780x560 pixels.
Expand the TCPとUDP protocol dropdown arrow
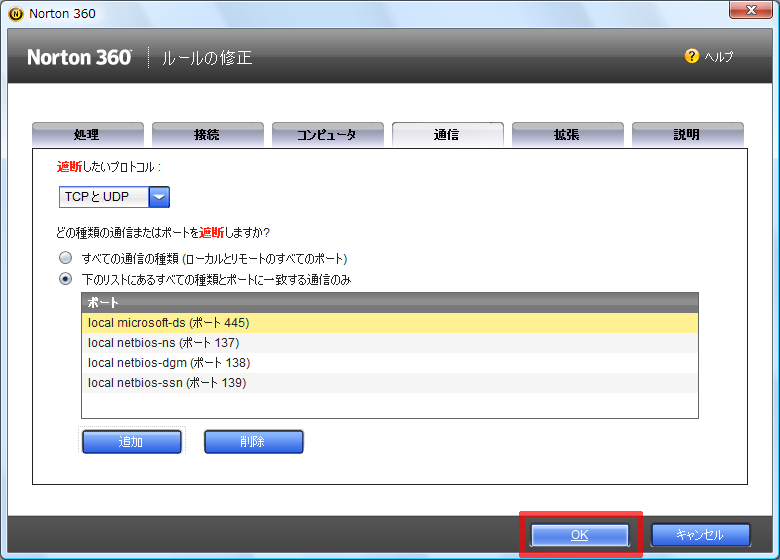[159, 197]
